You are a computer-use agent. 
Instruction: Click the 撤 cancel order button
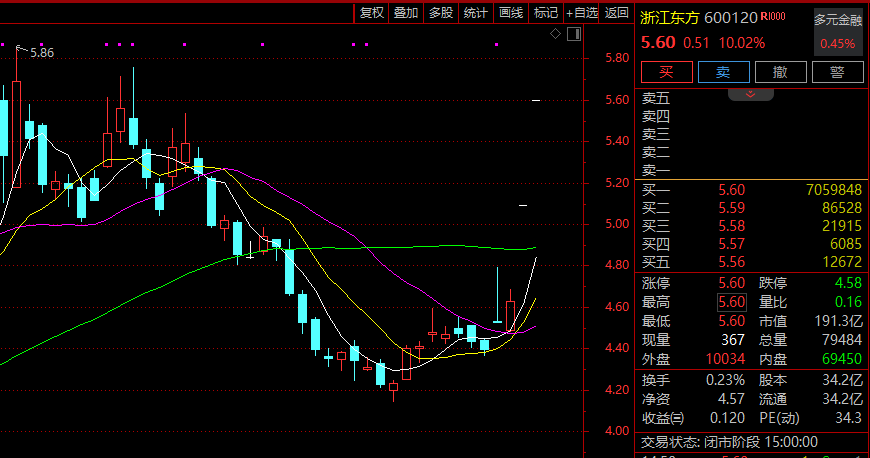[x=781, y=72]
